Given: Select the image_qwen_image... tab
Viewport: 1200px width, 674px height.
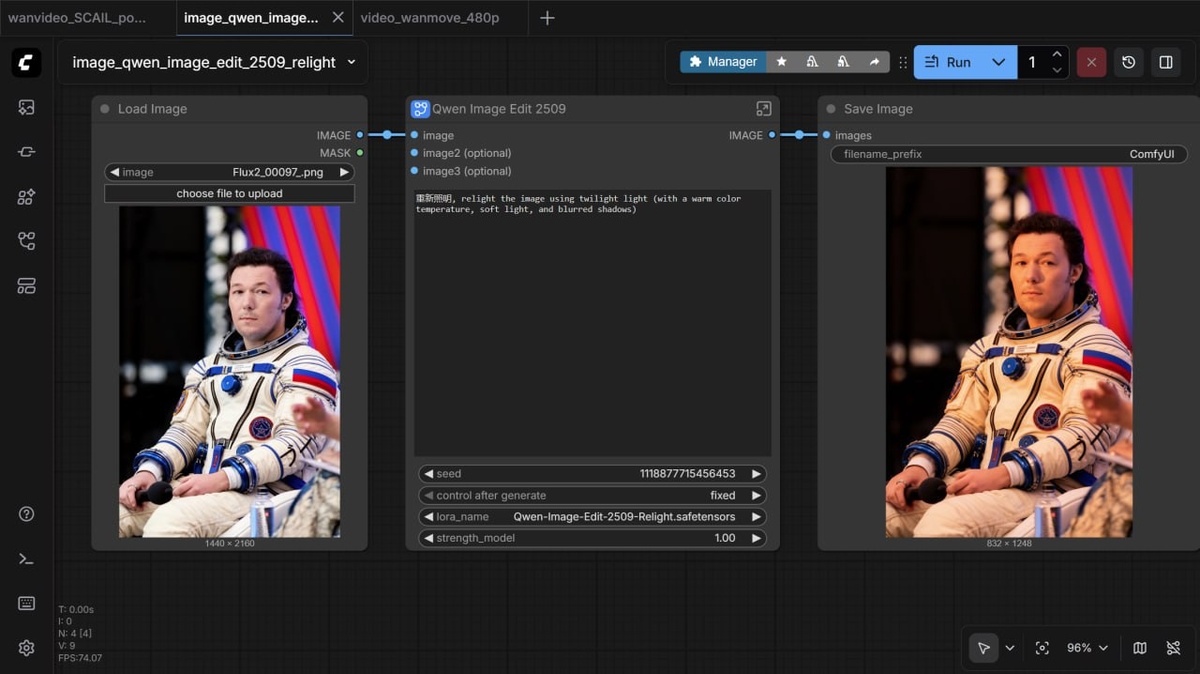Looking at the screenshot, I should click(251, 18).
